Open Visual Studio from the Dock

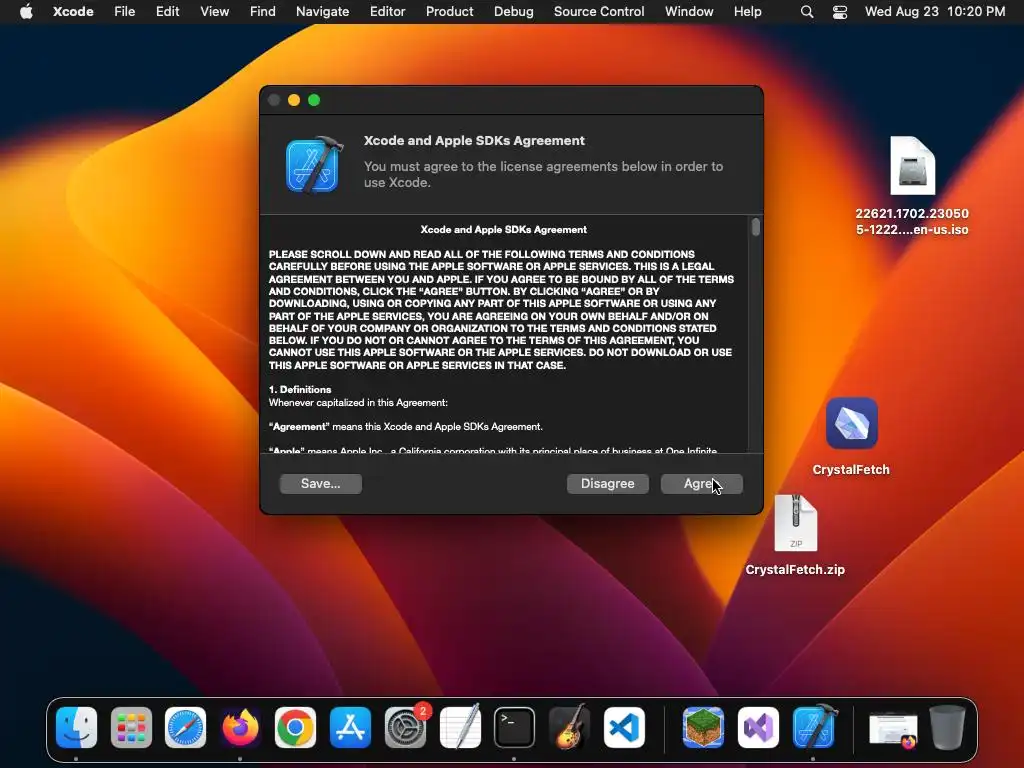(x=758, y=727)
